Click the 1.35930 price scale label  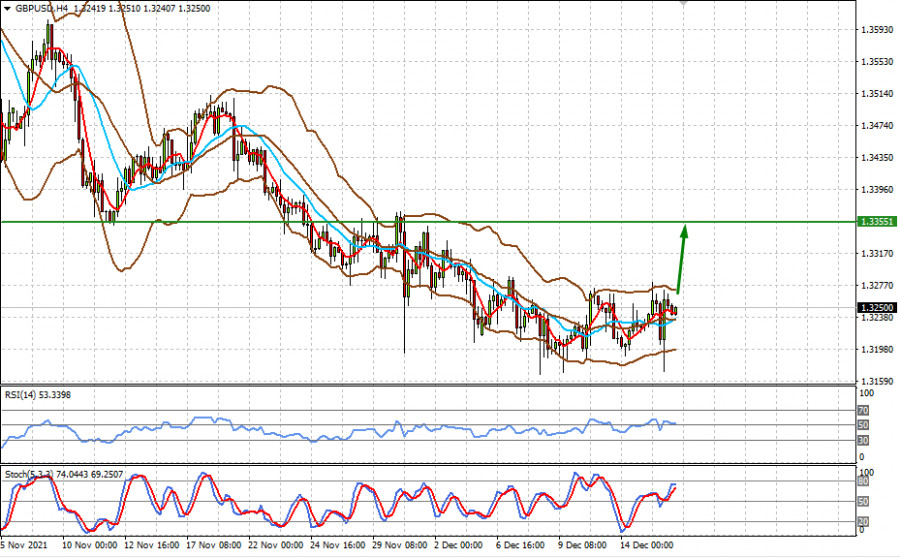pyautogui.click(x=876, y=30)
